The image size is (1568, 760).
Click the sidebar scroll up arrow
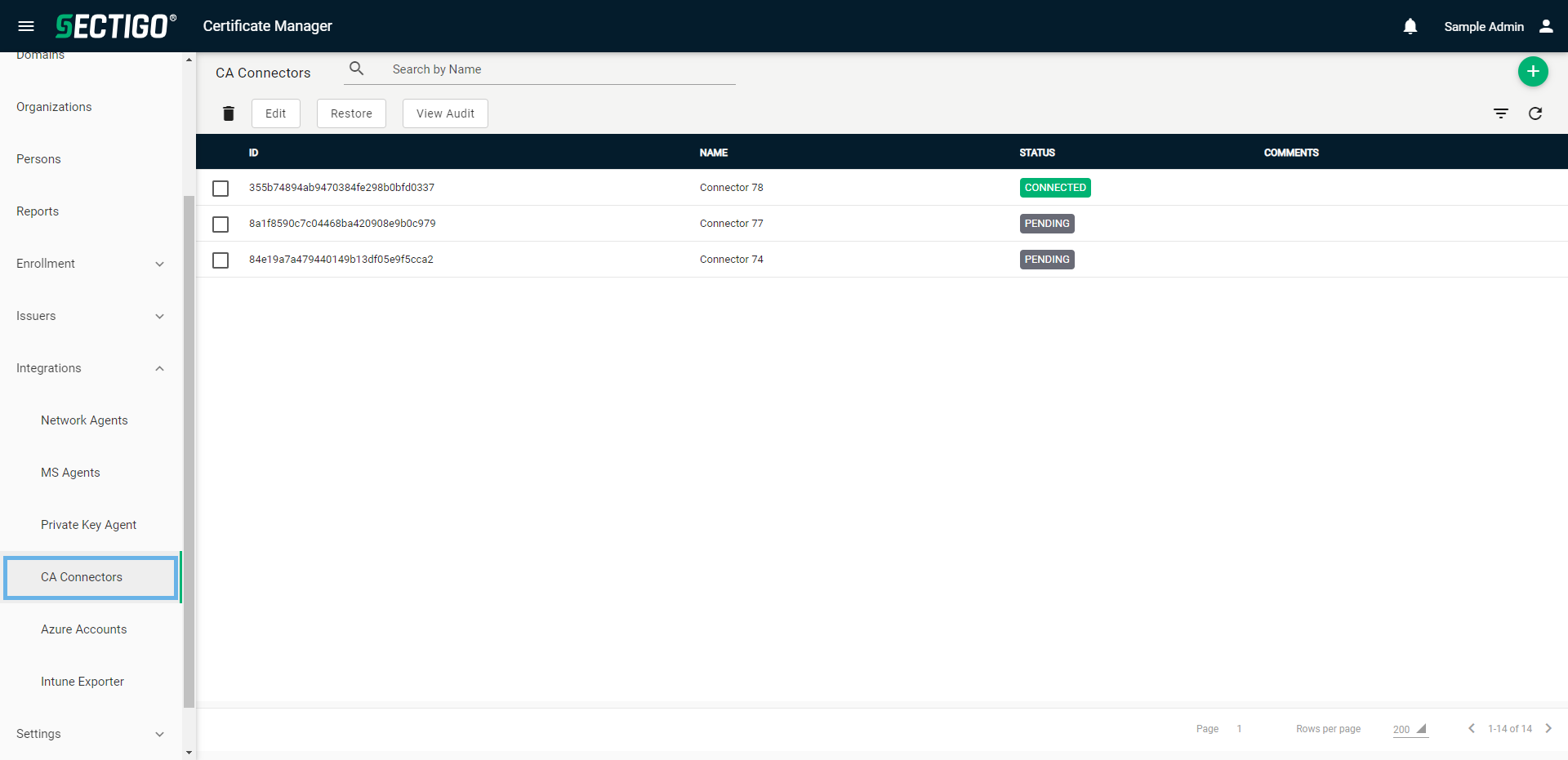[x=189, y=60]
